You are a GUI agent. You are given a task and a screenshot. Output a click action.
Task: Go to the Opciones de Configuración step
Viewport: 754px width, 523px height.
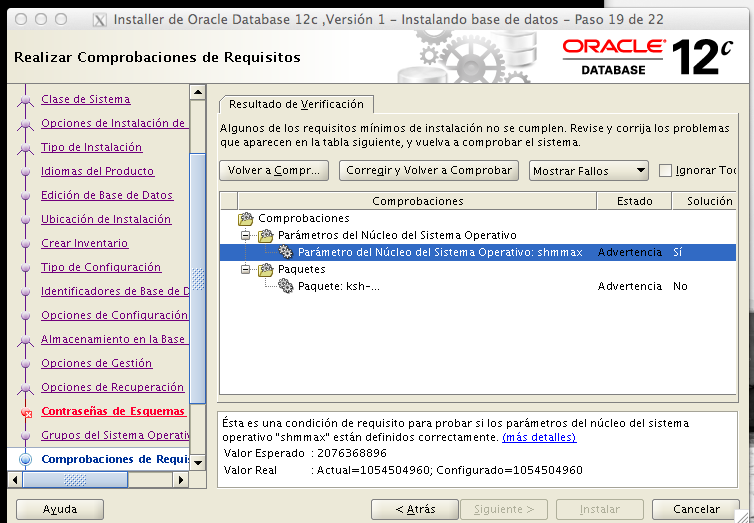tap(114, 316)
